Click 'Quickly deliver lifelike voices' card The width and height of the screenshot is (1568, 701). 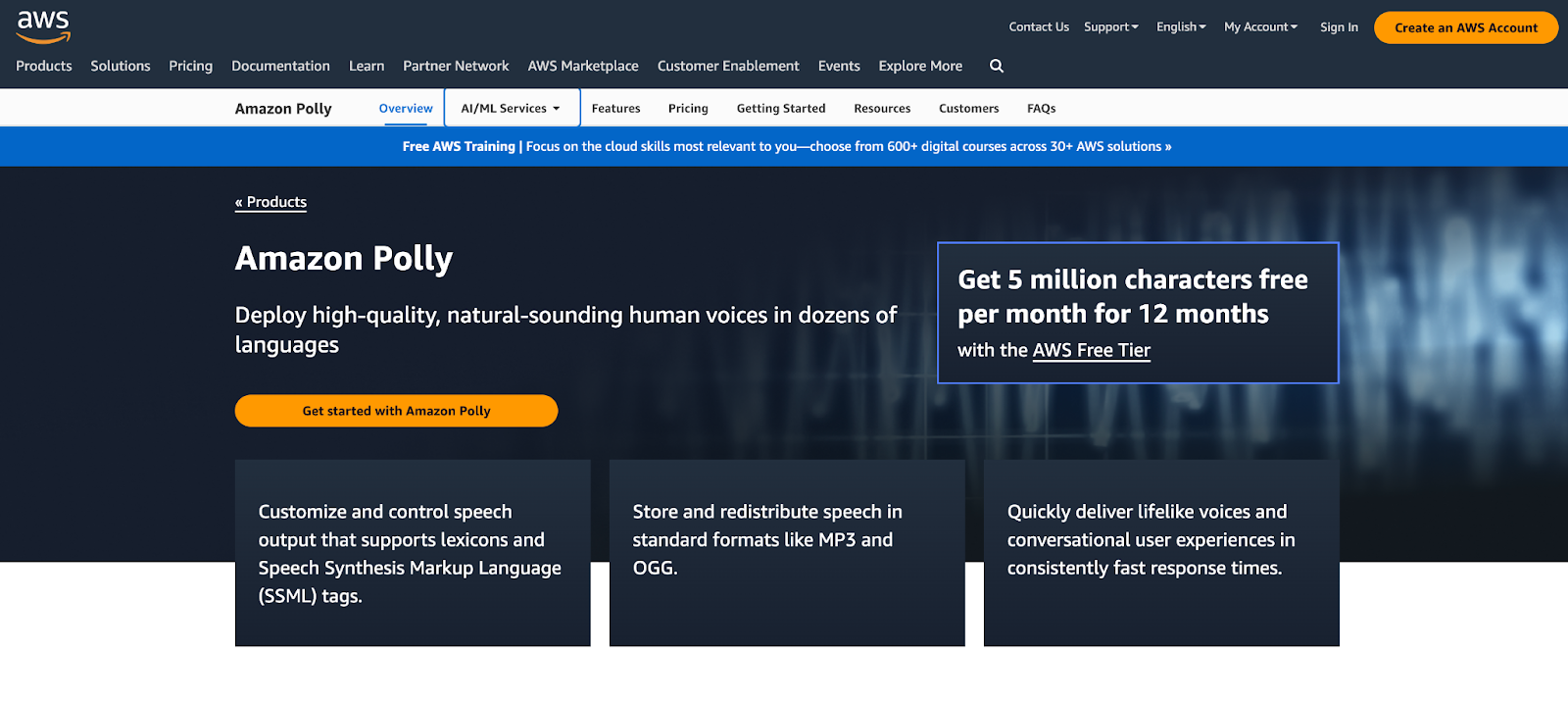point(1161,553)
